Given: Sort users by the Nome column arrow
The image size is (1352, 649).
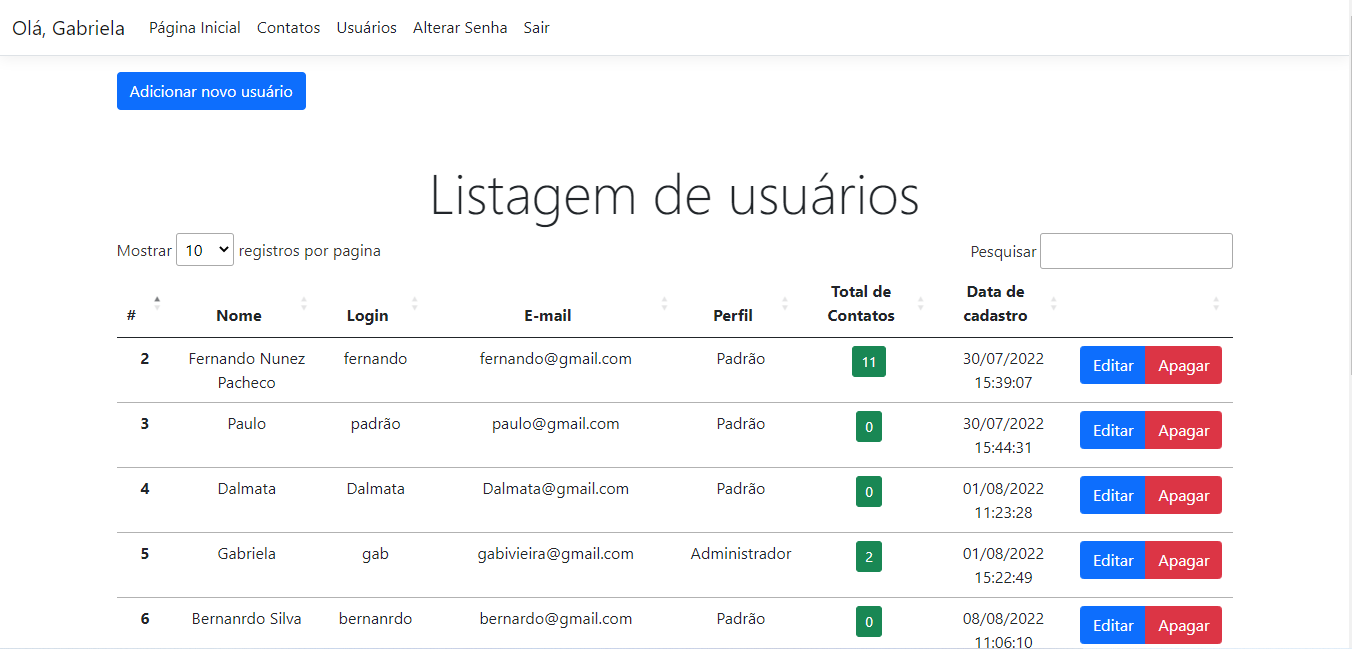Looking at the screenshot, I should click(304, 305).
